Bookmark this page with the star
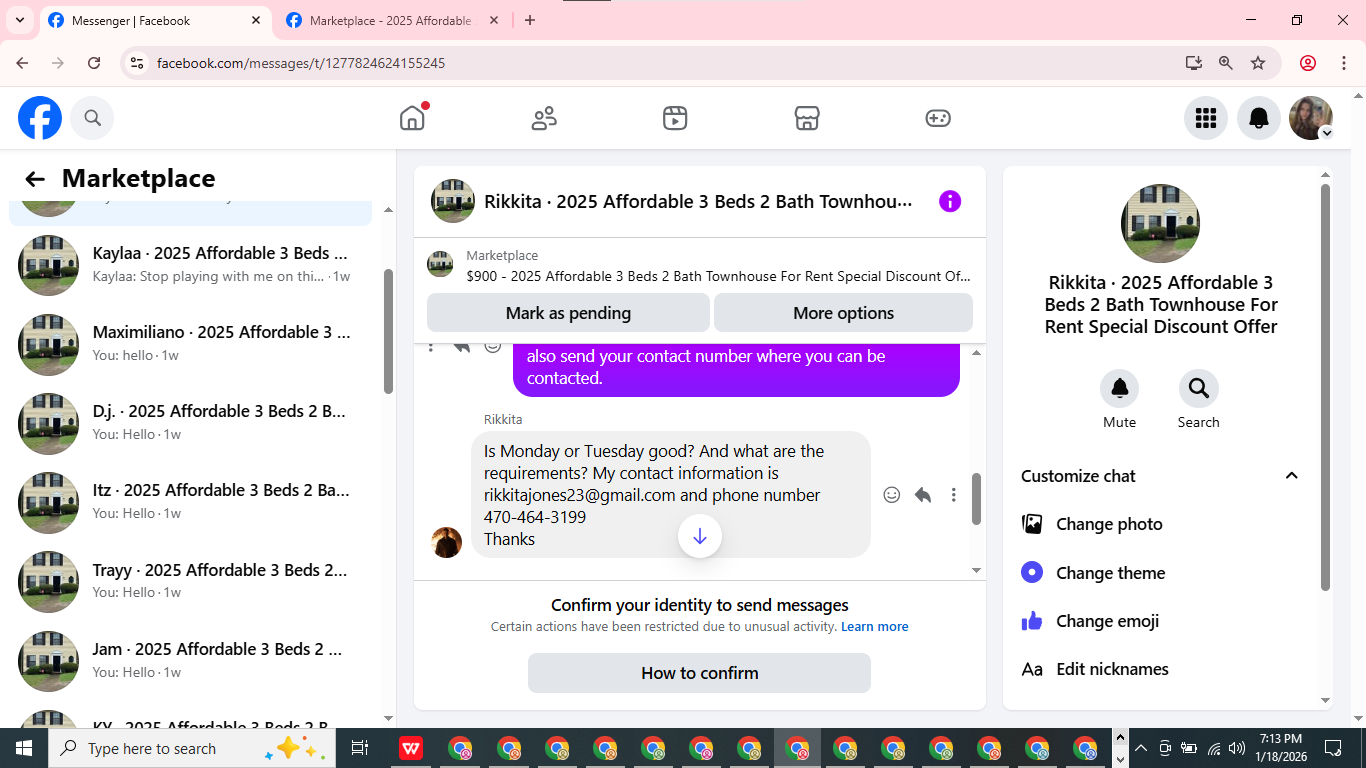 [1258, 63]
